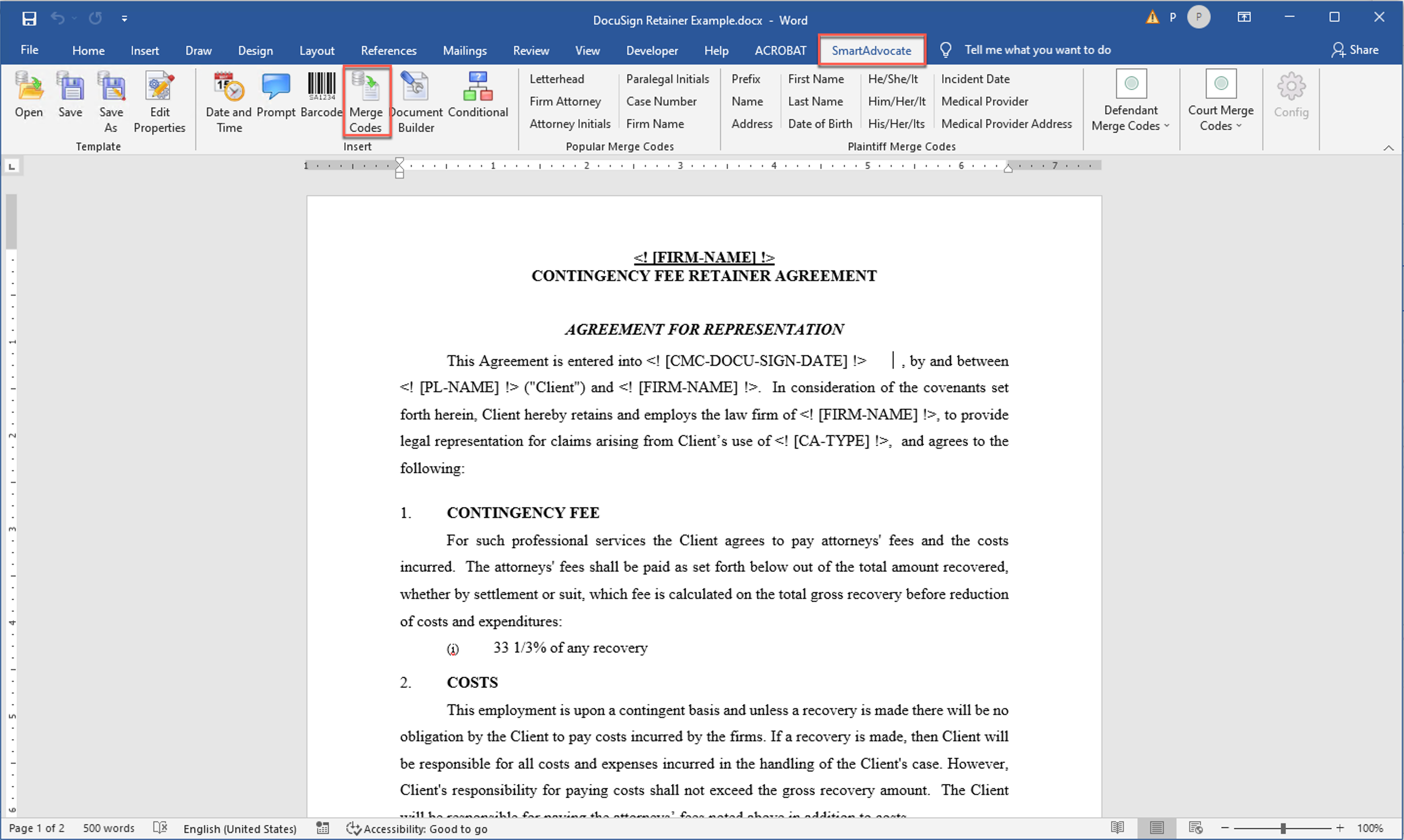Insert the Firm Attorney merge code
Screen dimensions: 1404x840
tap(565, 101)
